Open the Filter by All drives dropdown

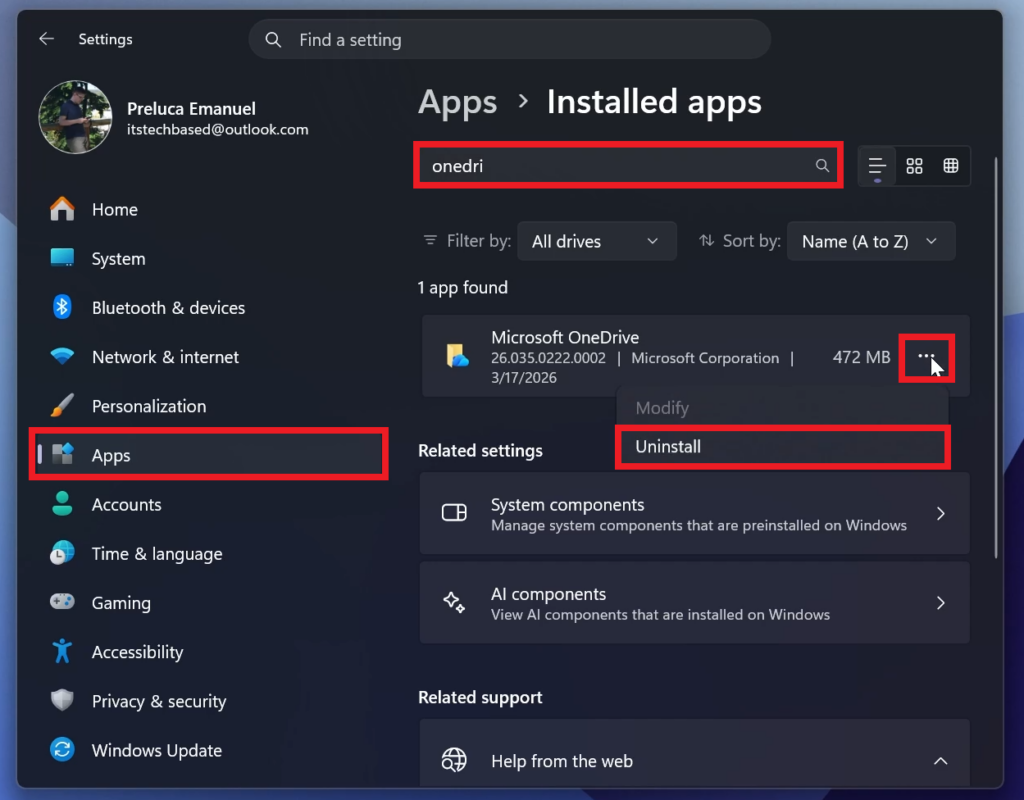click(x=596, y=241)
